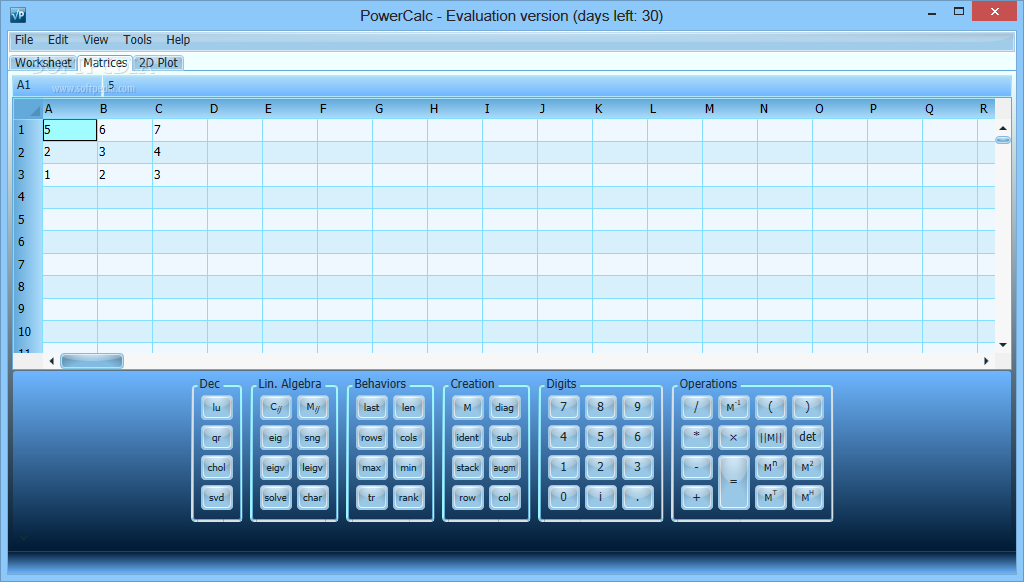Viewport: 1024px width, 582px height.
Task: Click the svd decomposition button
Action: tap(216, 498)
